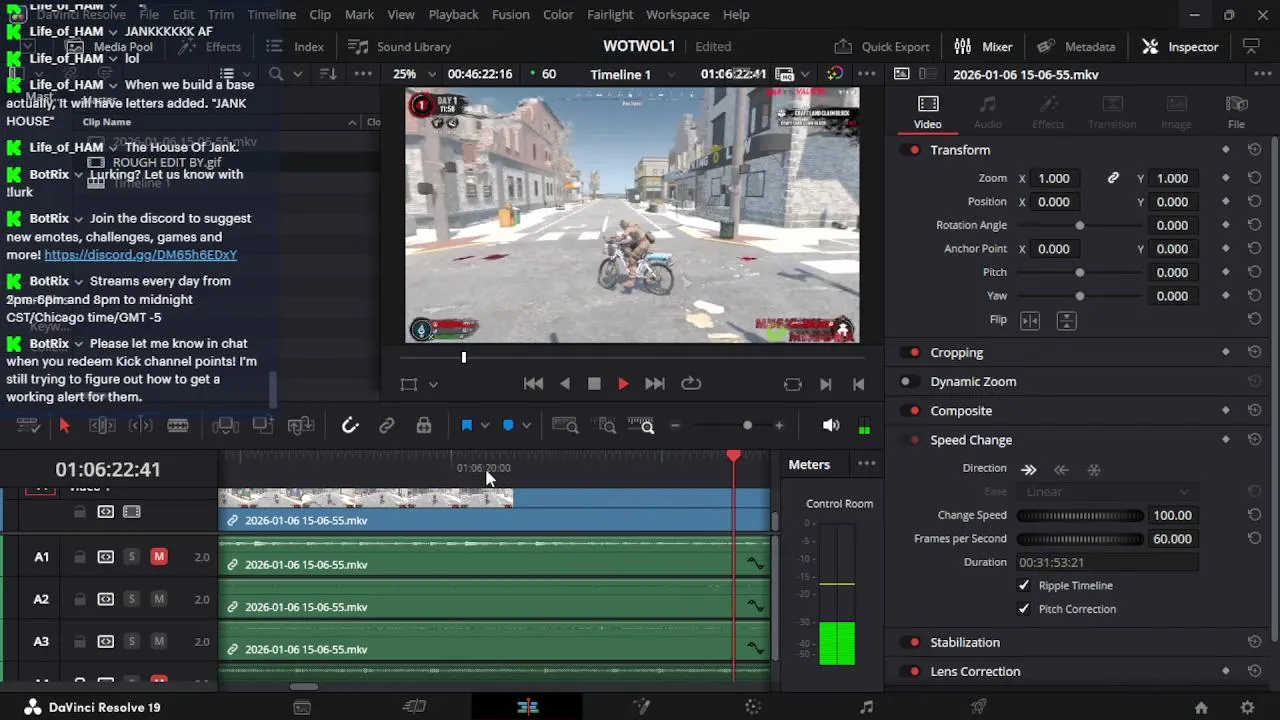Click the Overwrite Clip tool icon
Screen dimensions: 1280x720
pos(263,426)
